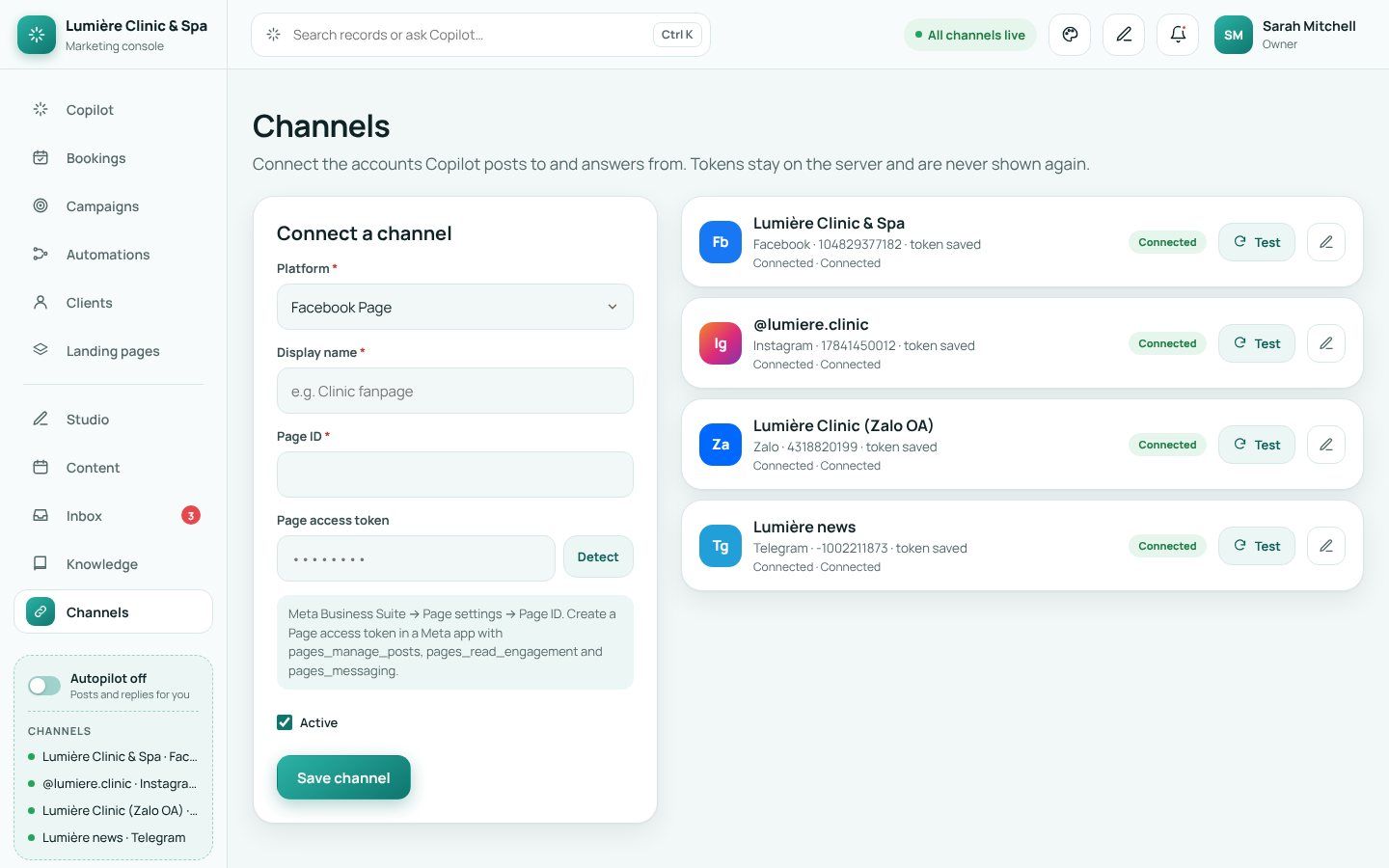Open the Content section
1389x868 pixels.
[x=114, y=468]
